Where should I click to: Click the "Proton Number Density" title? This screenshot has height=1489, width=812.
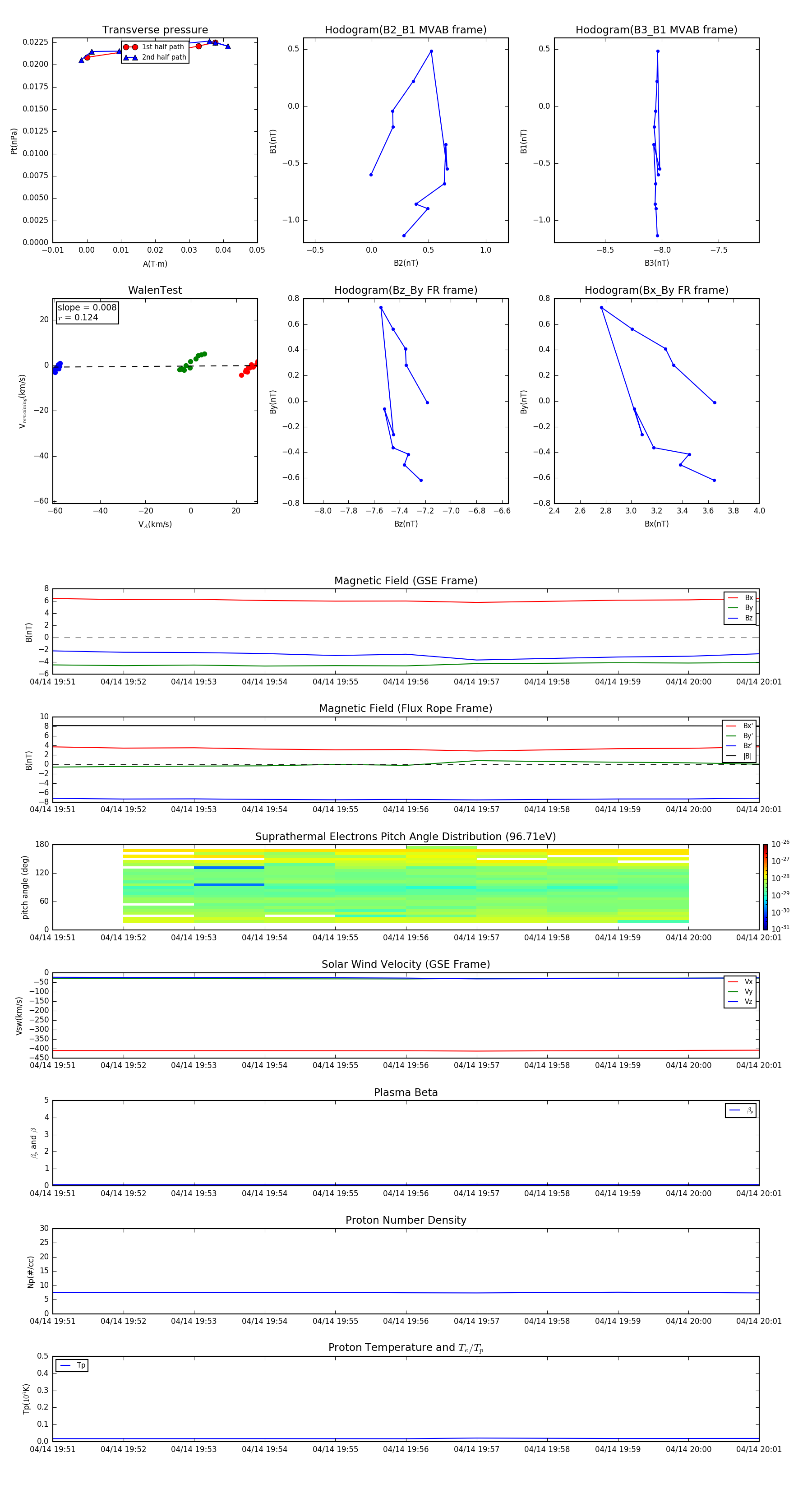pos(406,1220)
